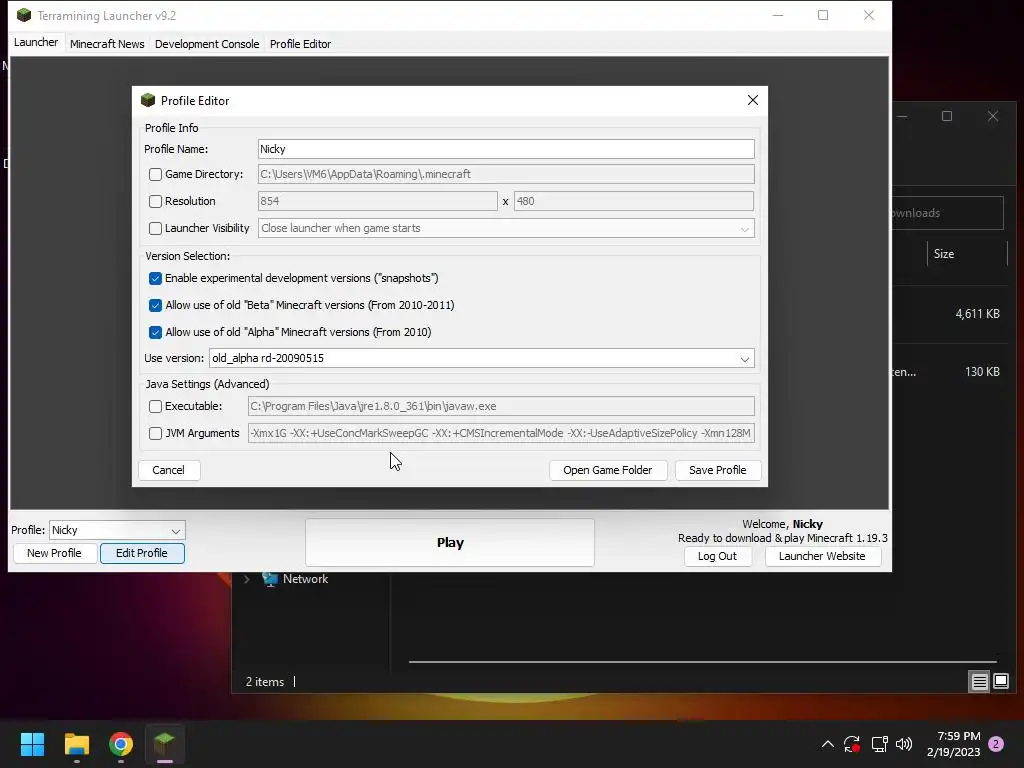This screenshot has height=768, width=1024.
Task: Uncheck experimental snapshots option
Action: [155, 278]
